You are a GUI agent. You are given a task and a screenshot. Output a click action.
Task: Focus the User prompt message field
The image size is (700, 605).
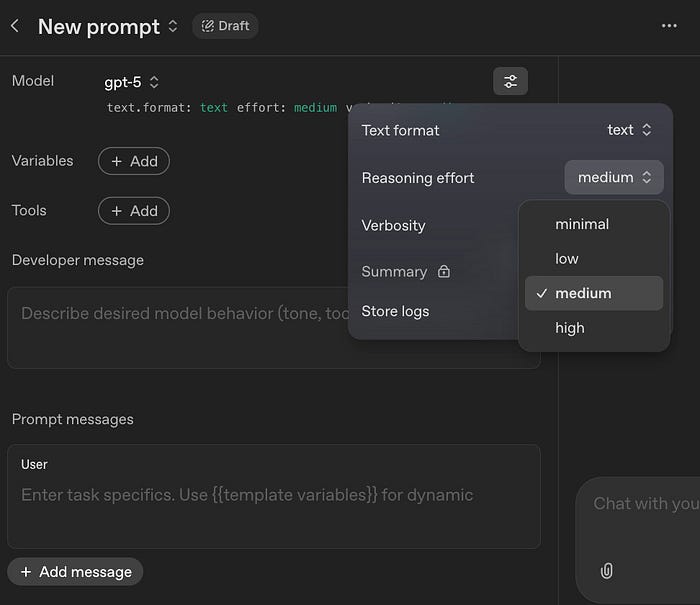tap(274, 497)
